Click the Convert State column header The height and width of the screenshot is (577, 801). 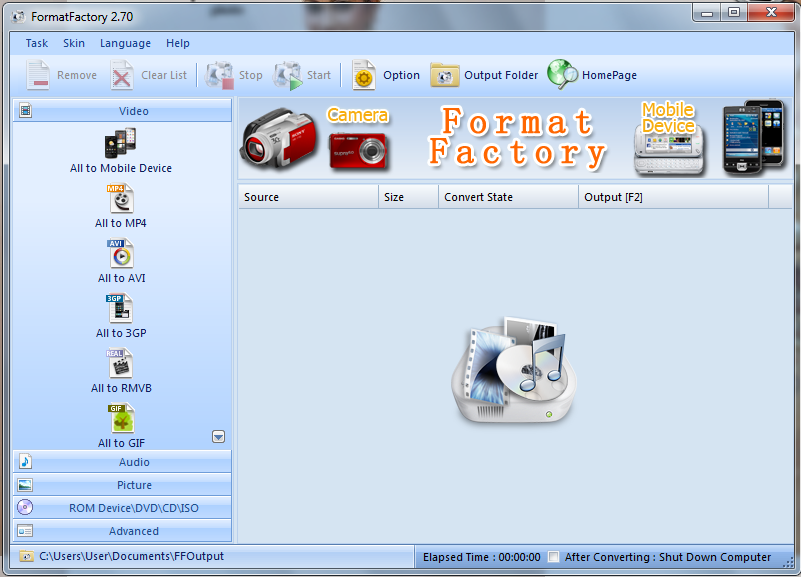508,197
